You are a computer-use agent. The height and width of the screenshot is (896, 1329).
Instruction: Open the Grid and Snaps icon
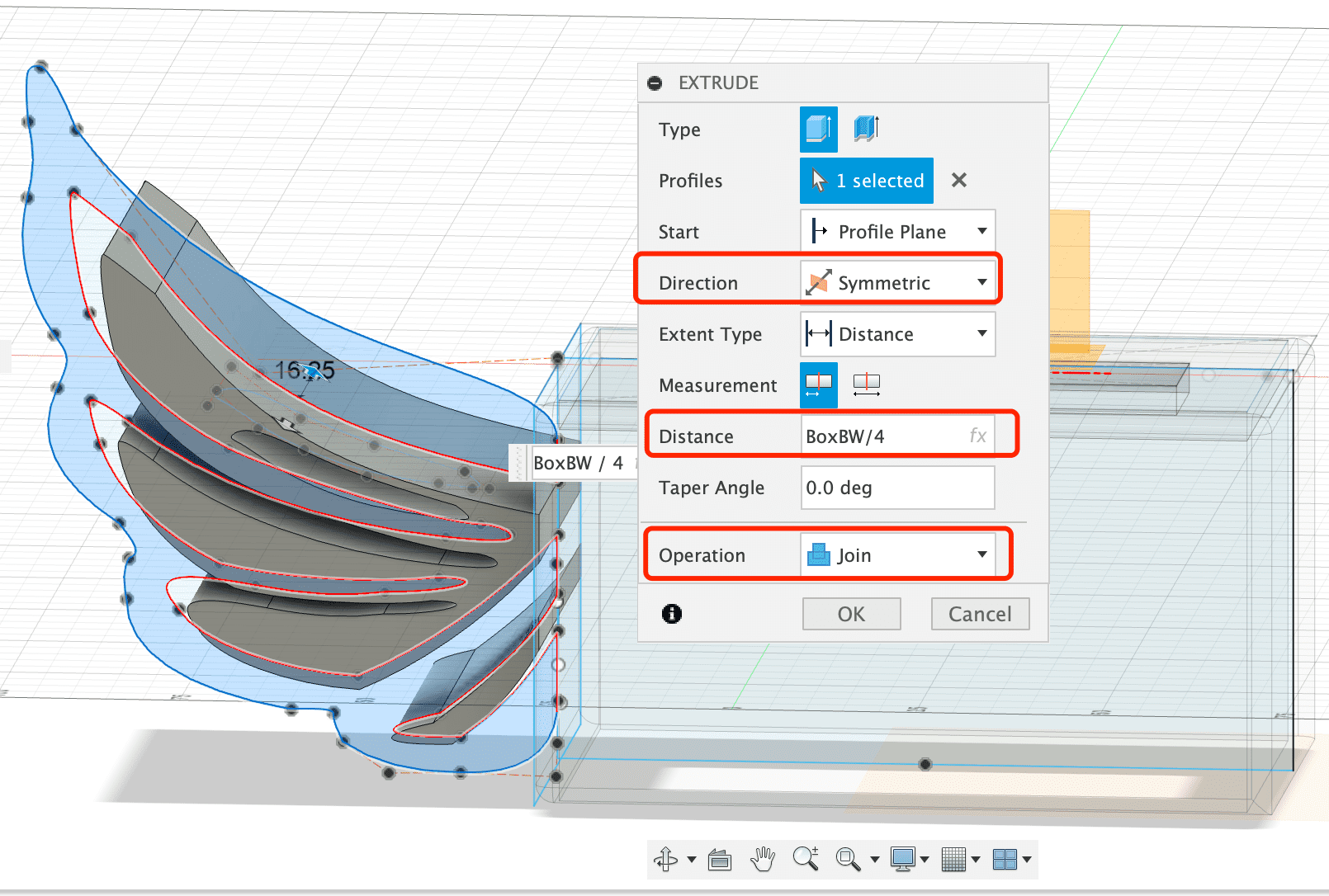pyautogui.click(x=953, y=859)
